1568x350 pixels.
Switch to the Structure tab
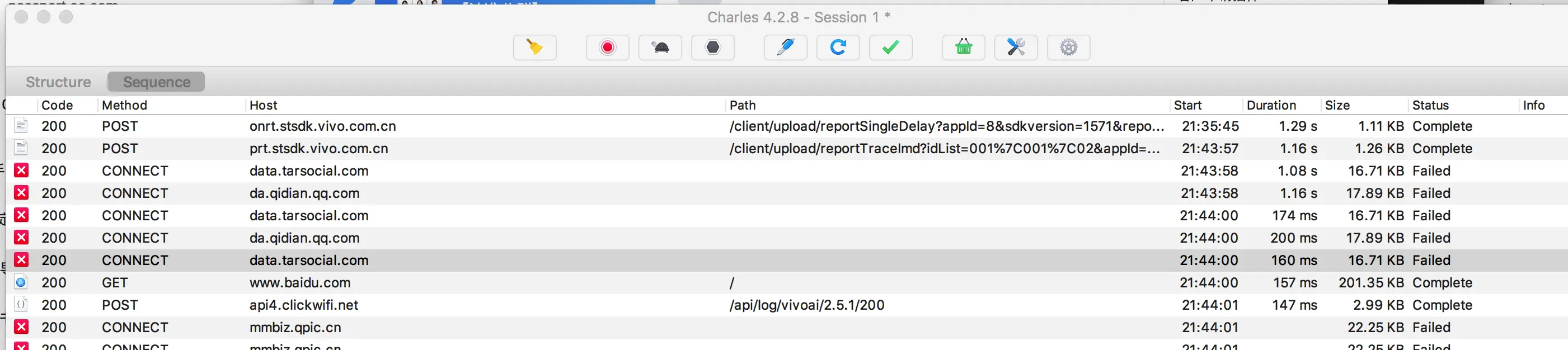pos(58,82)
